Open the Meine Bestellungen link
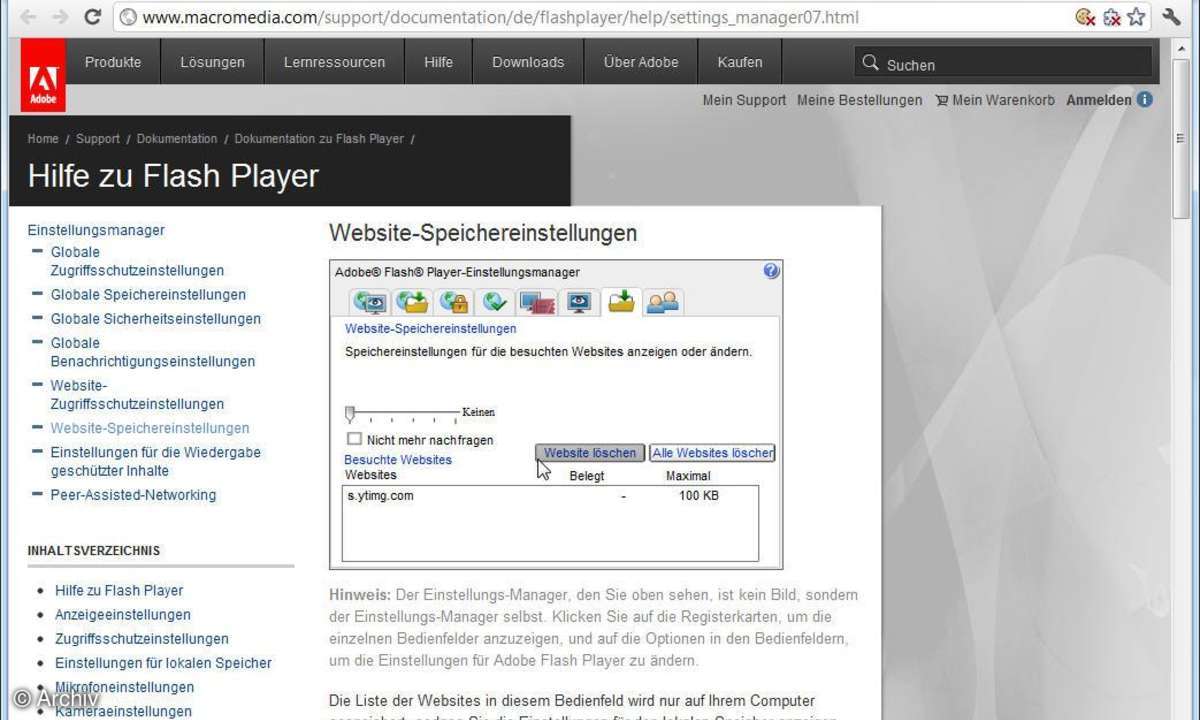The image size is (1200, 720). point(860,100)
